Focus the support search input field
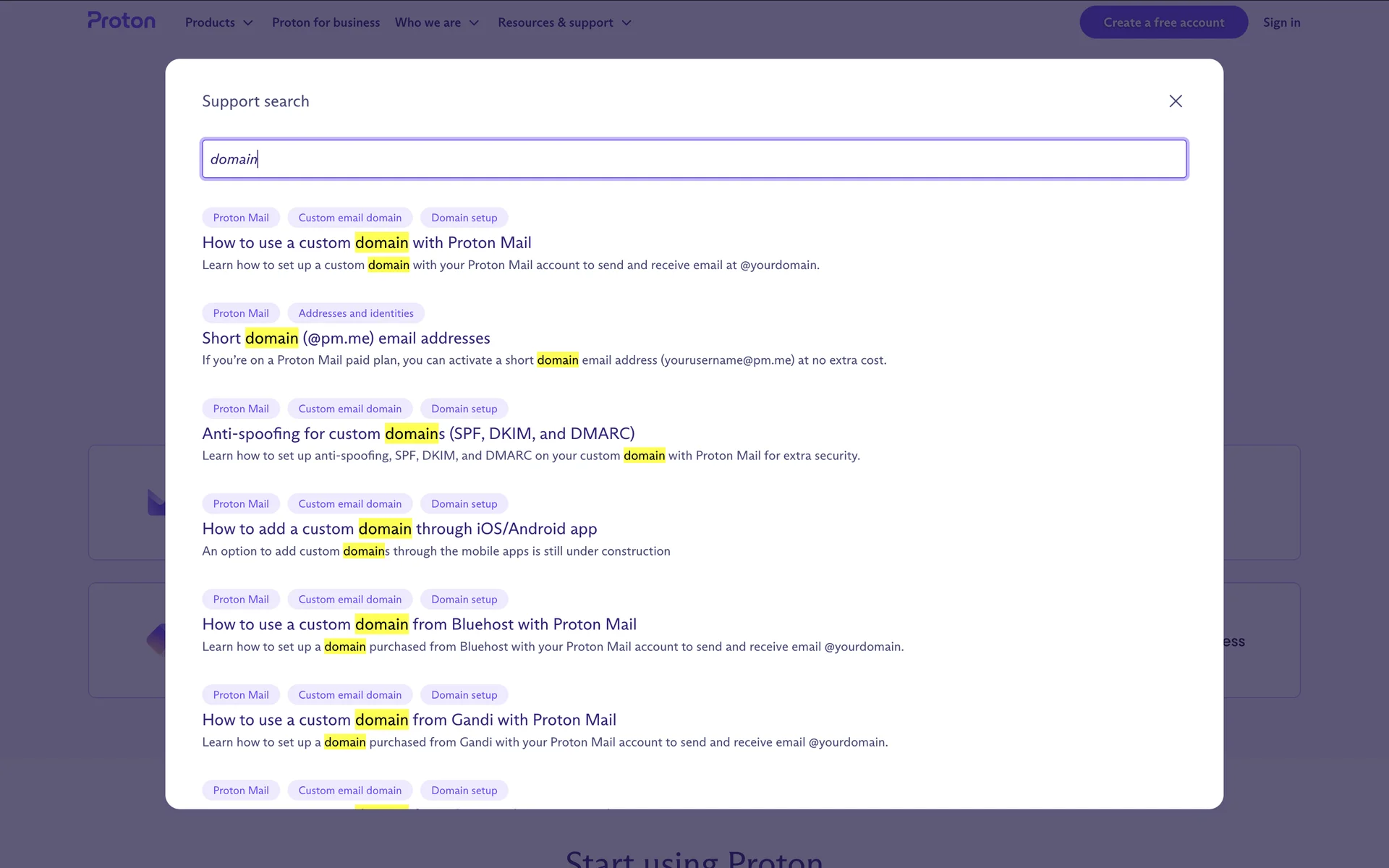This screenshot has height=868, width=1389. tap(694, 159)
